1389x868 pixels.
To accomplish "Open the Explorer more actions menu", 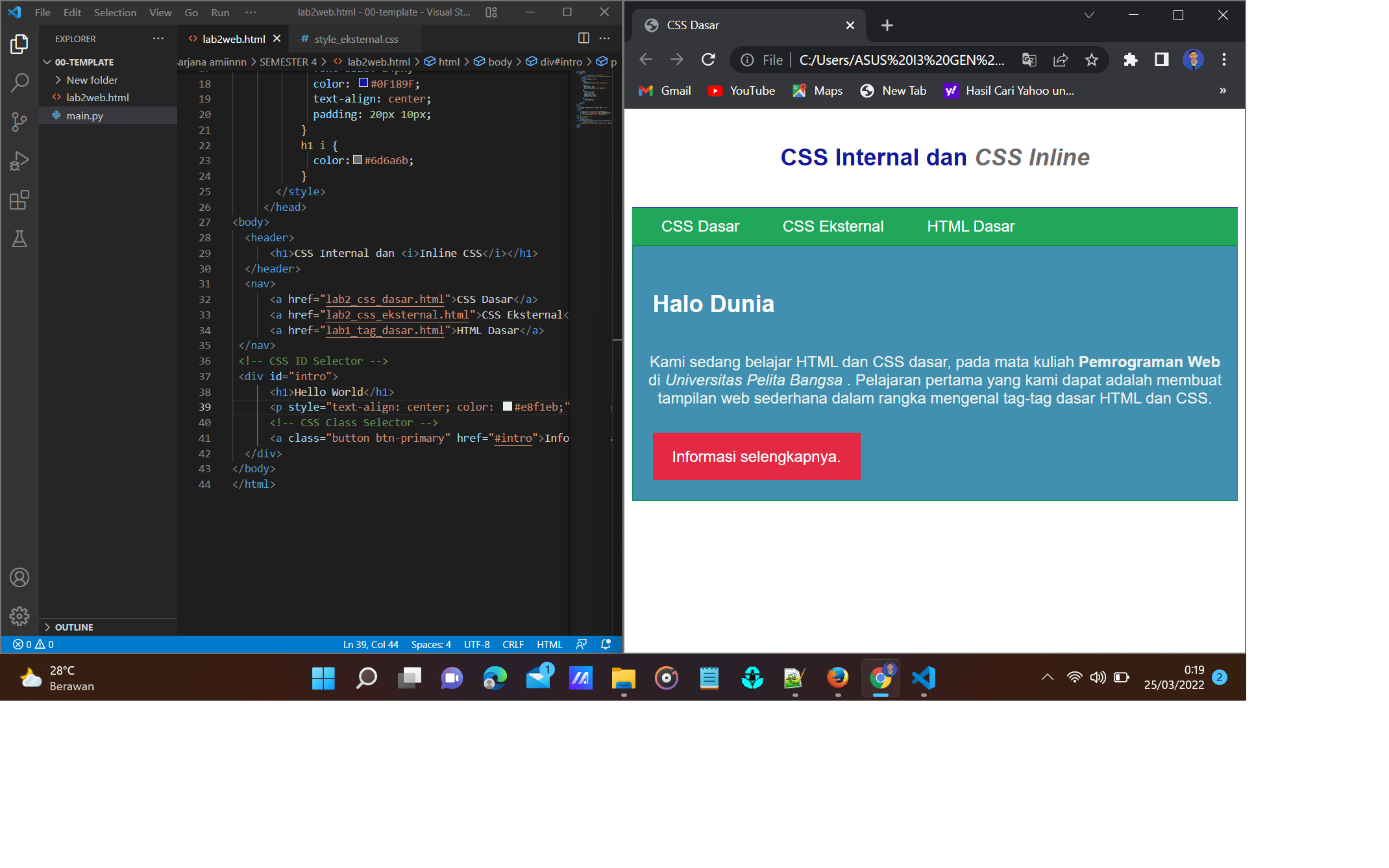I will click(158, 38).
